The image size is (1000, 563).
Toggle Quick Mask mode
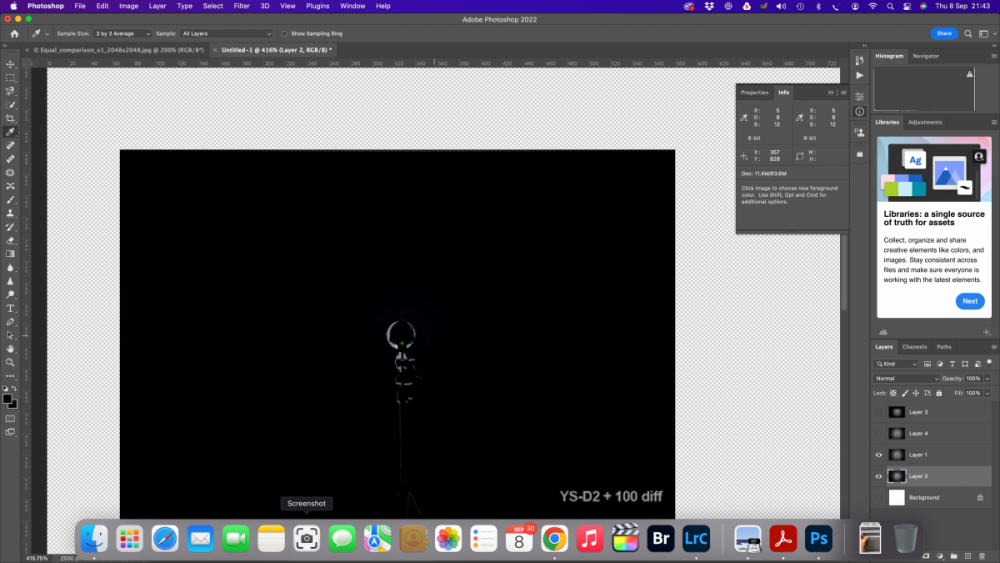point(10,419)
